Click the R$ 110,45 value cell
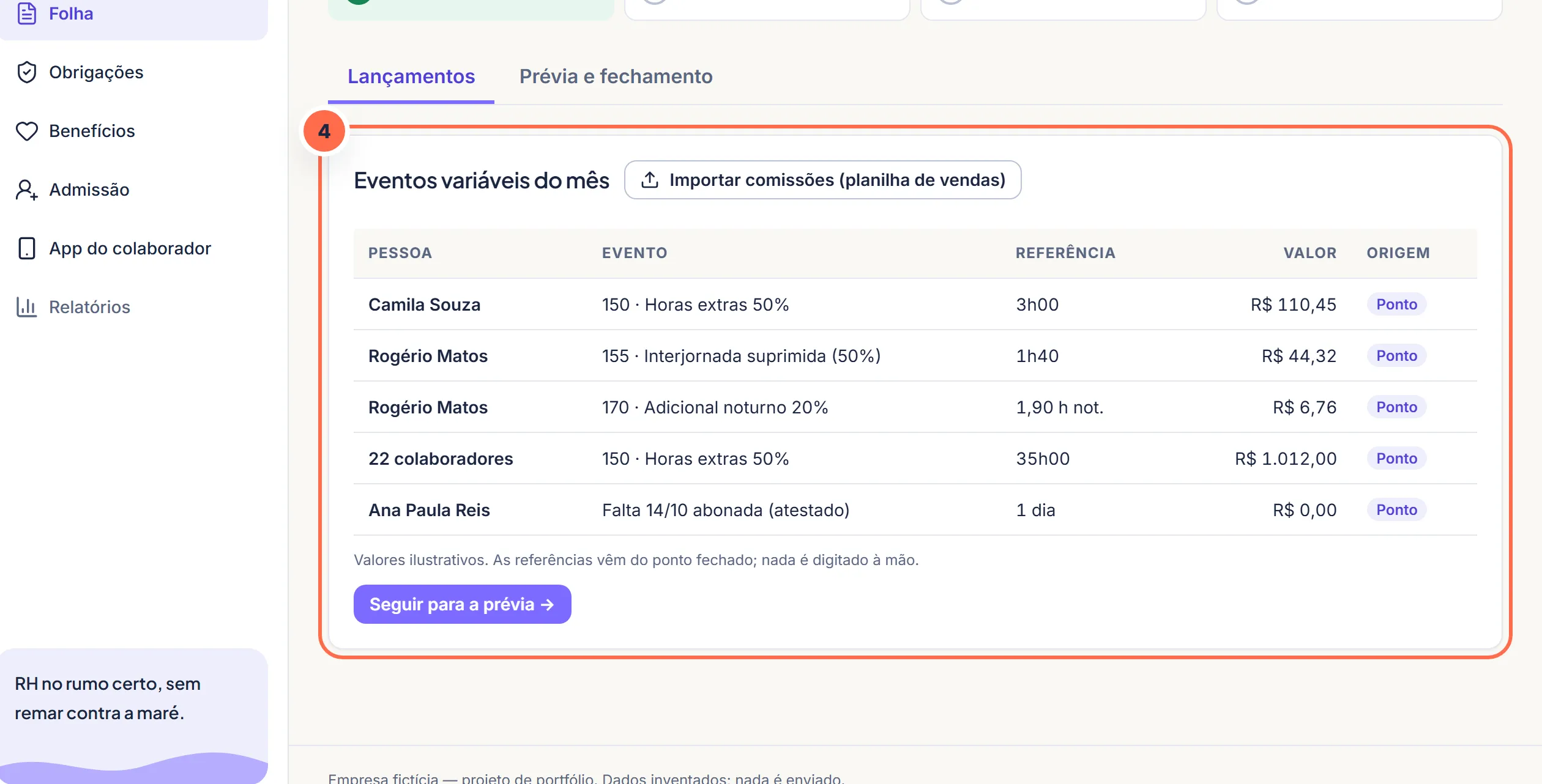 point(1293,305)
